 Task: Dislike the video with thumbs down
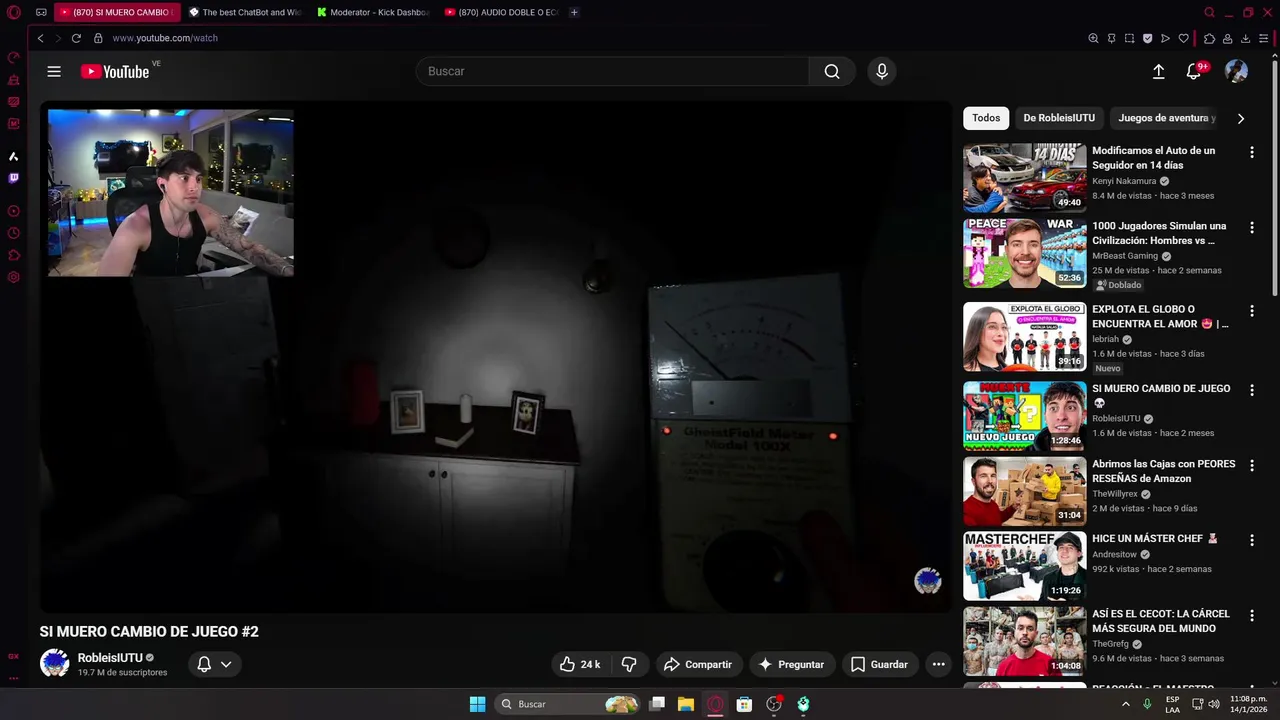coord(629,664)
